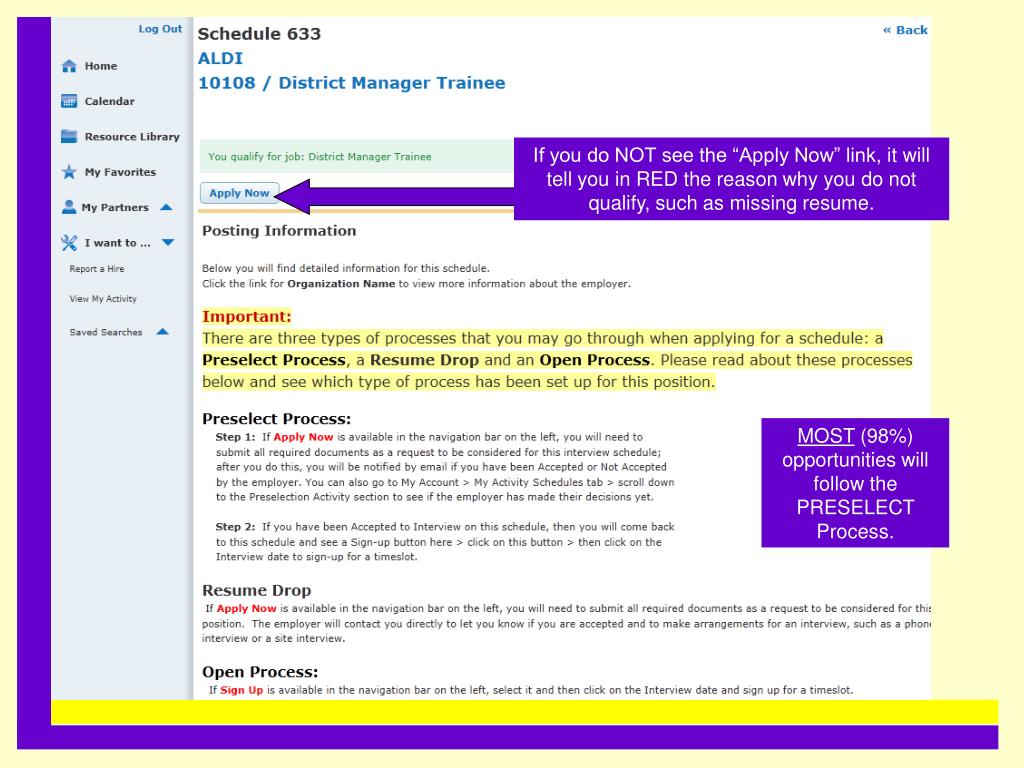
Task: Click the Step 2: label
Action: pos(235,526)
